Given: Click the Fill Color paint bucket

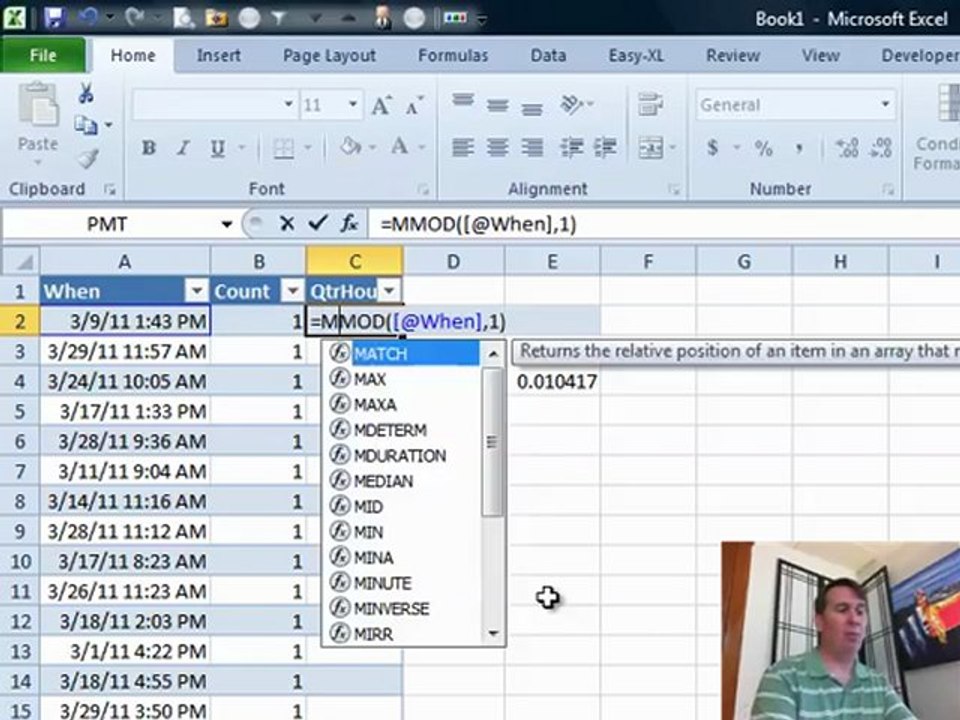Looking at the screenshot, I should [x=351, y=148].
